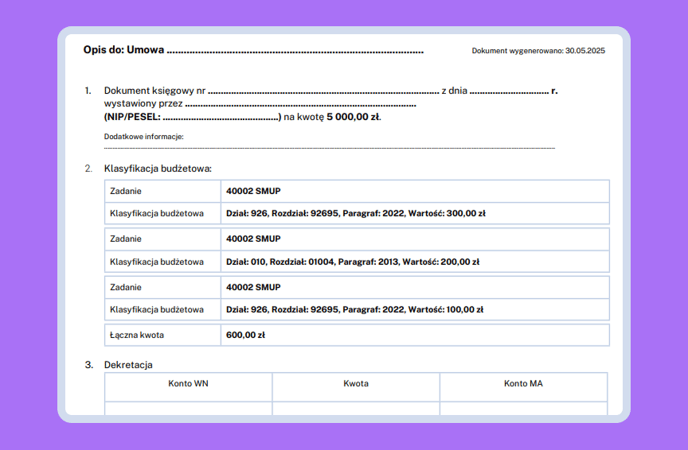
Task: Click the dotted field after "Dokument księgowy nr"
Action: pos(324,90)
